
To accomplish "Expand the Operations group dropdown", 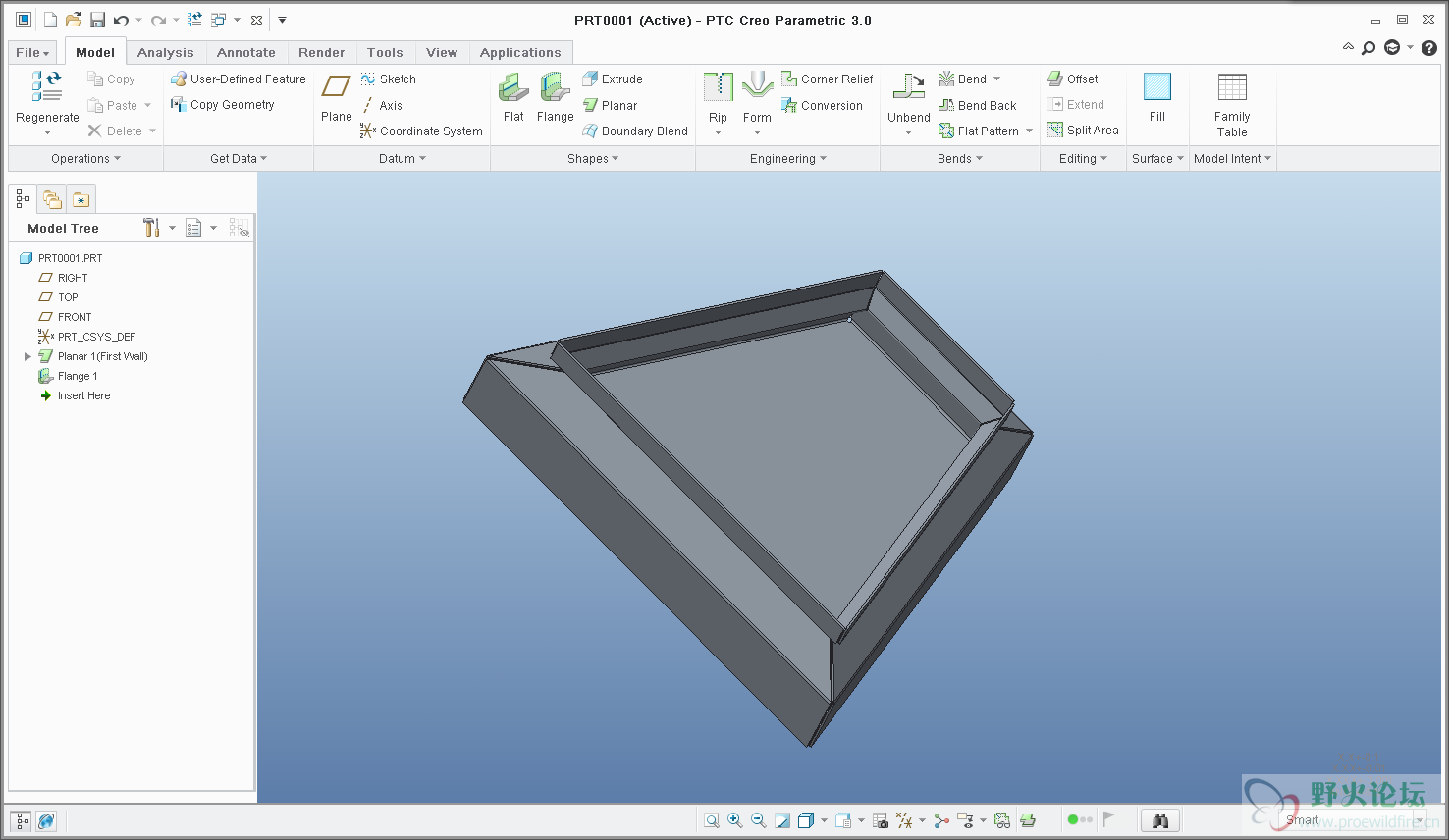I will (x=86, y=158).
